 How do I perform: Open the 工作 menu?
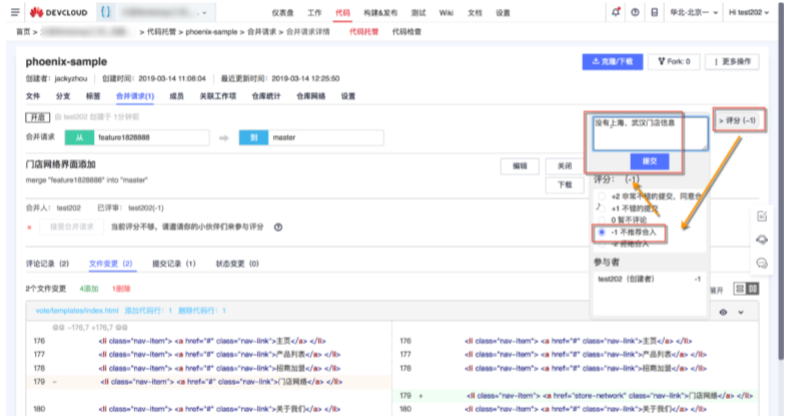(x=314, y=13)
